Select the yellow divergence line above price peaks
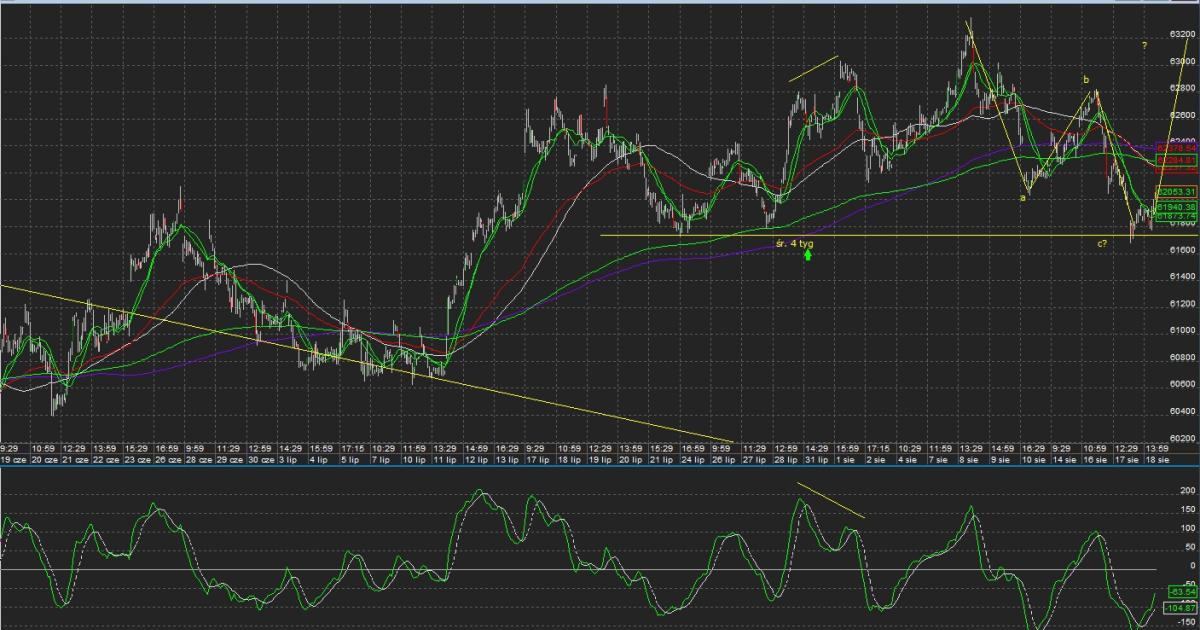 tap(813, 68)
